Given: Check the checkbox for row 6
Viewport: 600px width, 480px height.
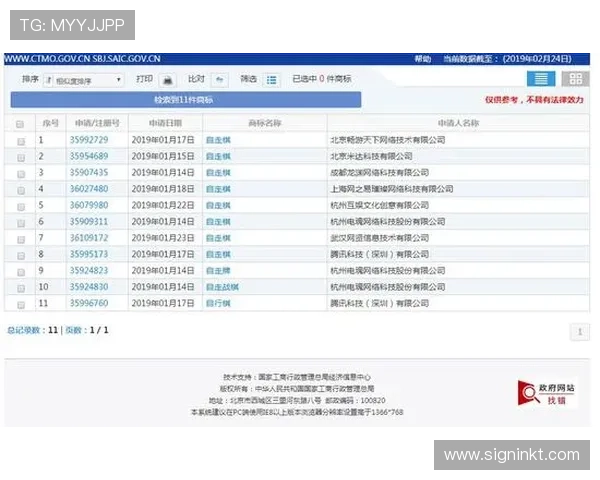Looking at the screenshot, I should point(21,223).
